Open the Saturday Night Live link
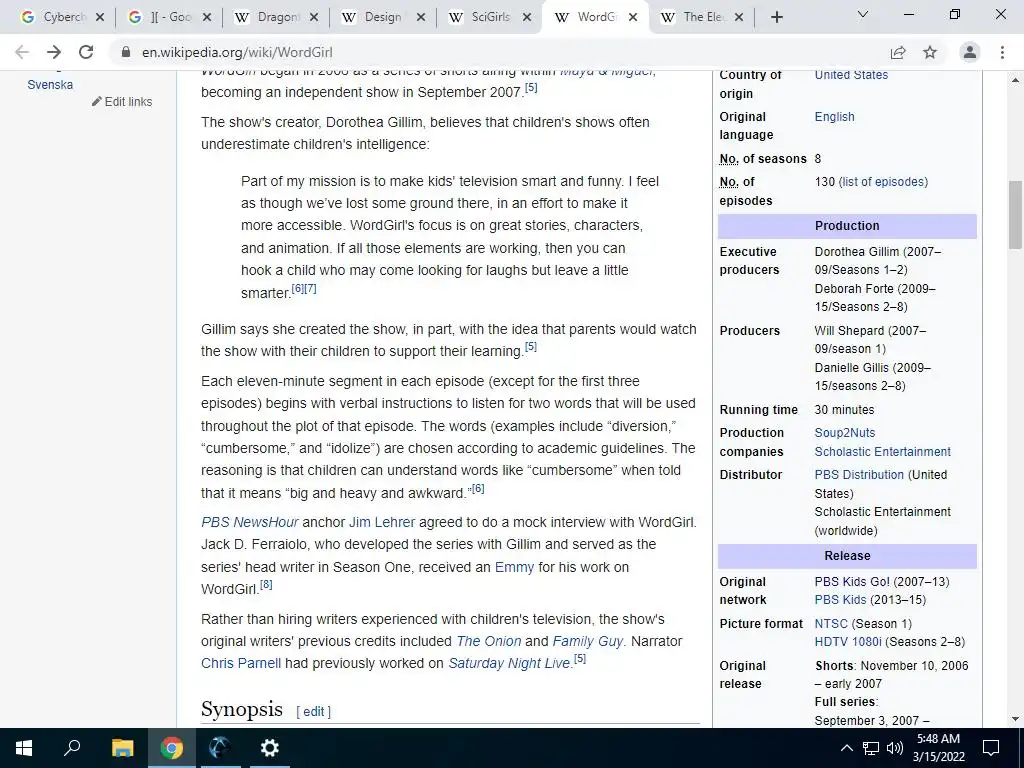The height and width of the screenshot is (768, 1024). pos(509,664)
